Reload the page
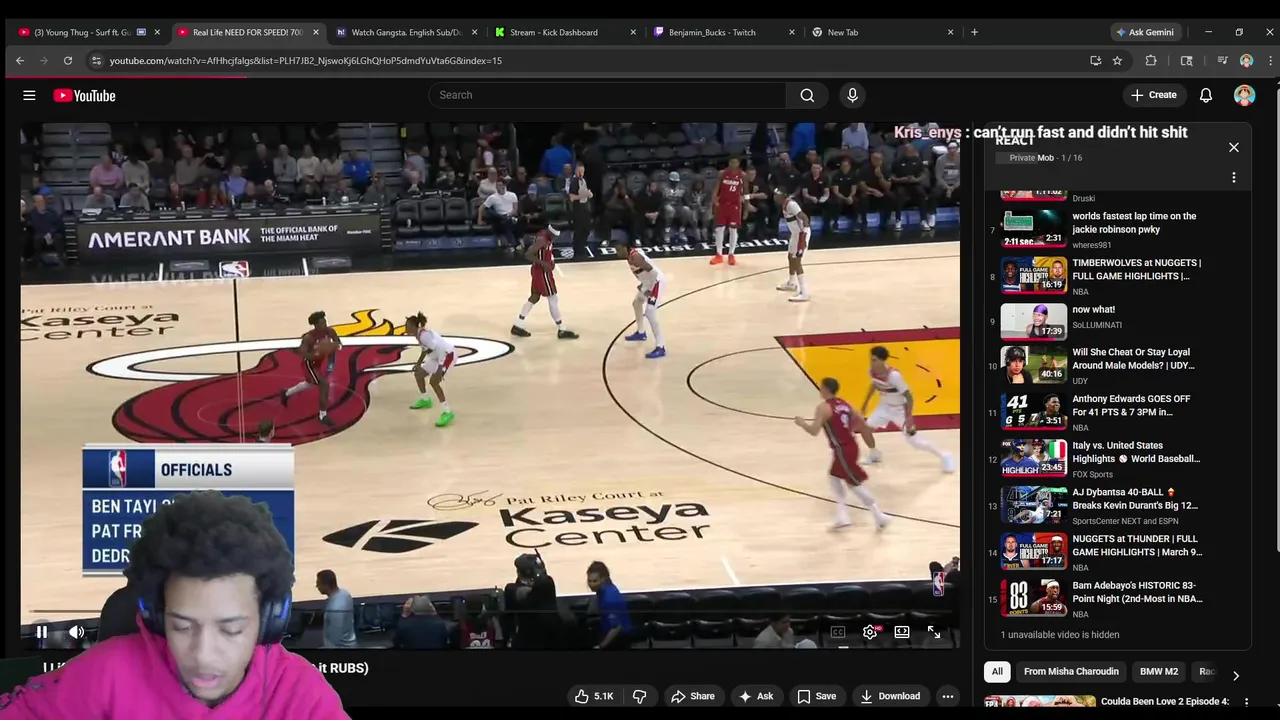The height and width of the screenshot is (720, 1280). click(x=68, y=61)
